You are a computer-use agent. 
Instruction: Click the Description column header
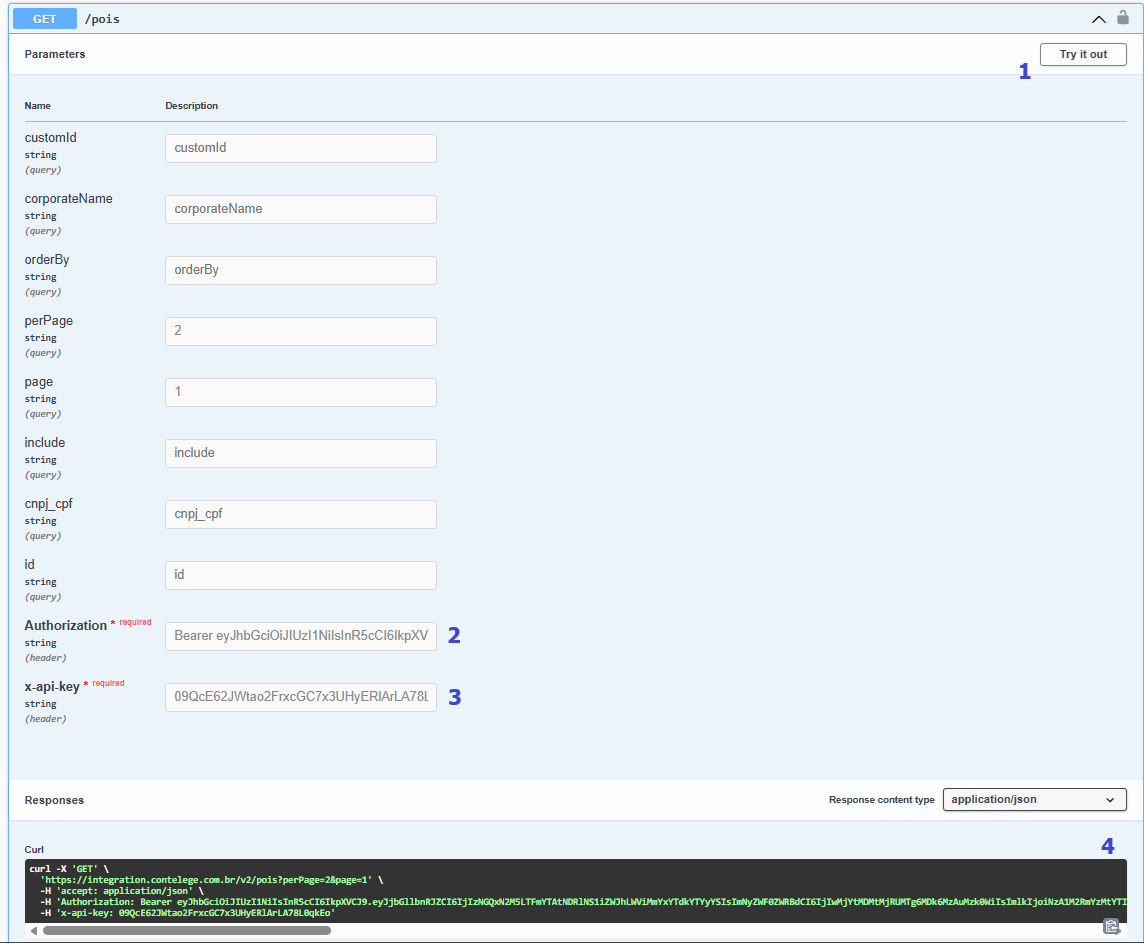[x=191, y=106]
